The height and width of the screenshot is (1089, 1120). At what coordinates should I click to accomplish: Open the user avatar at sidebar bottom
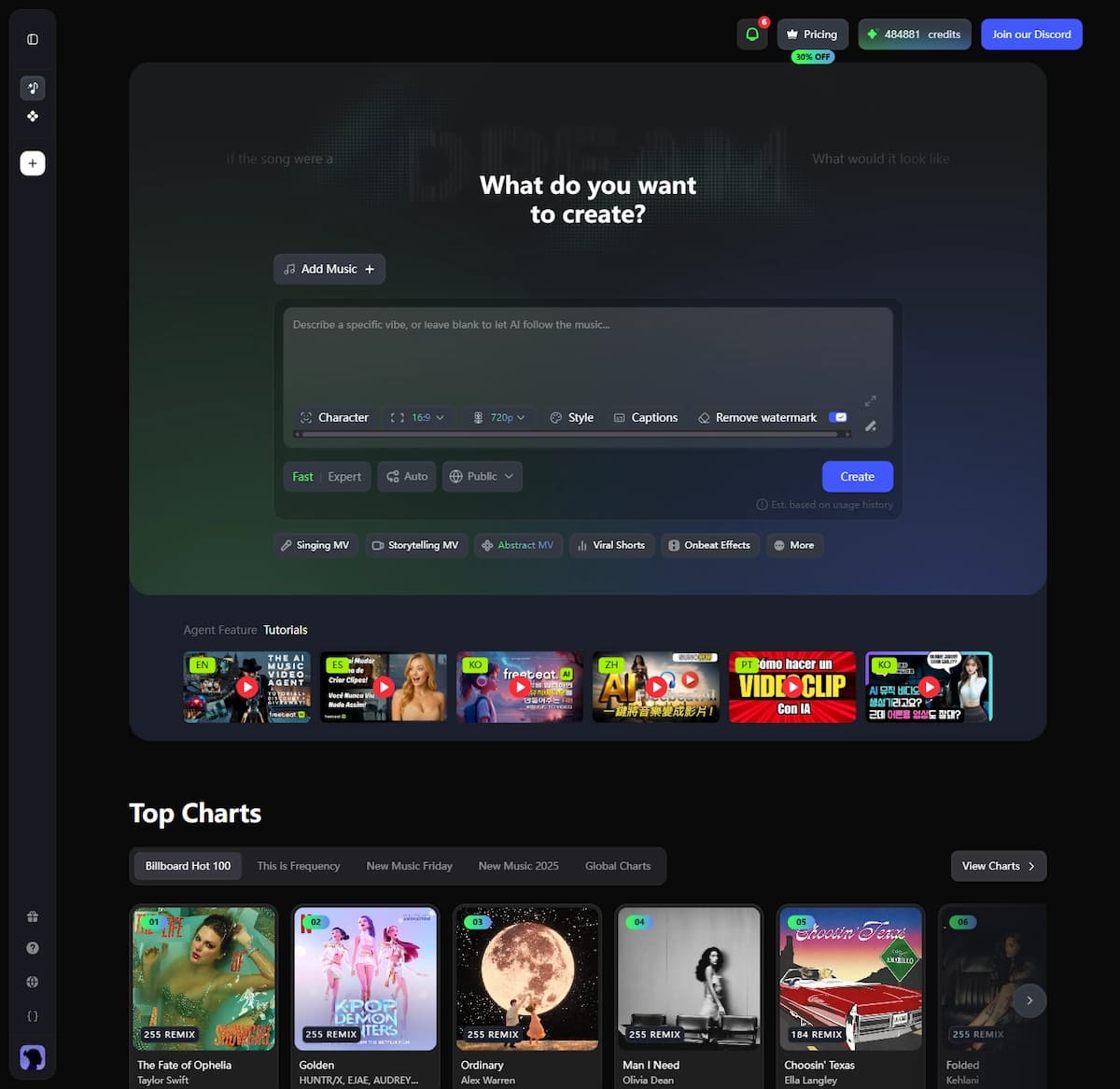pos(33,1057)
